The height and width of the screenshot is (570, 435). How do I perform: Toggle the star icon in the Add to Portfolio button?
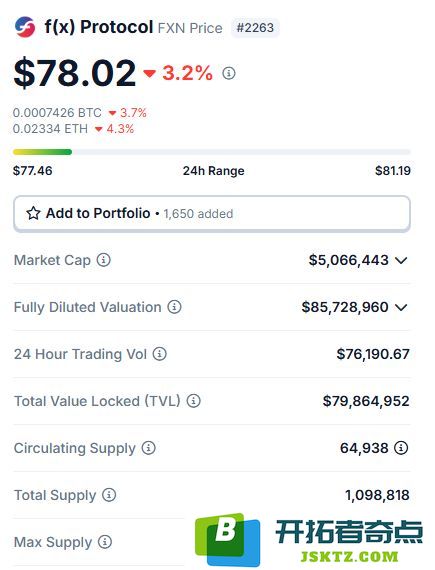[33, 213]
